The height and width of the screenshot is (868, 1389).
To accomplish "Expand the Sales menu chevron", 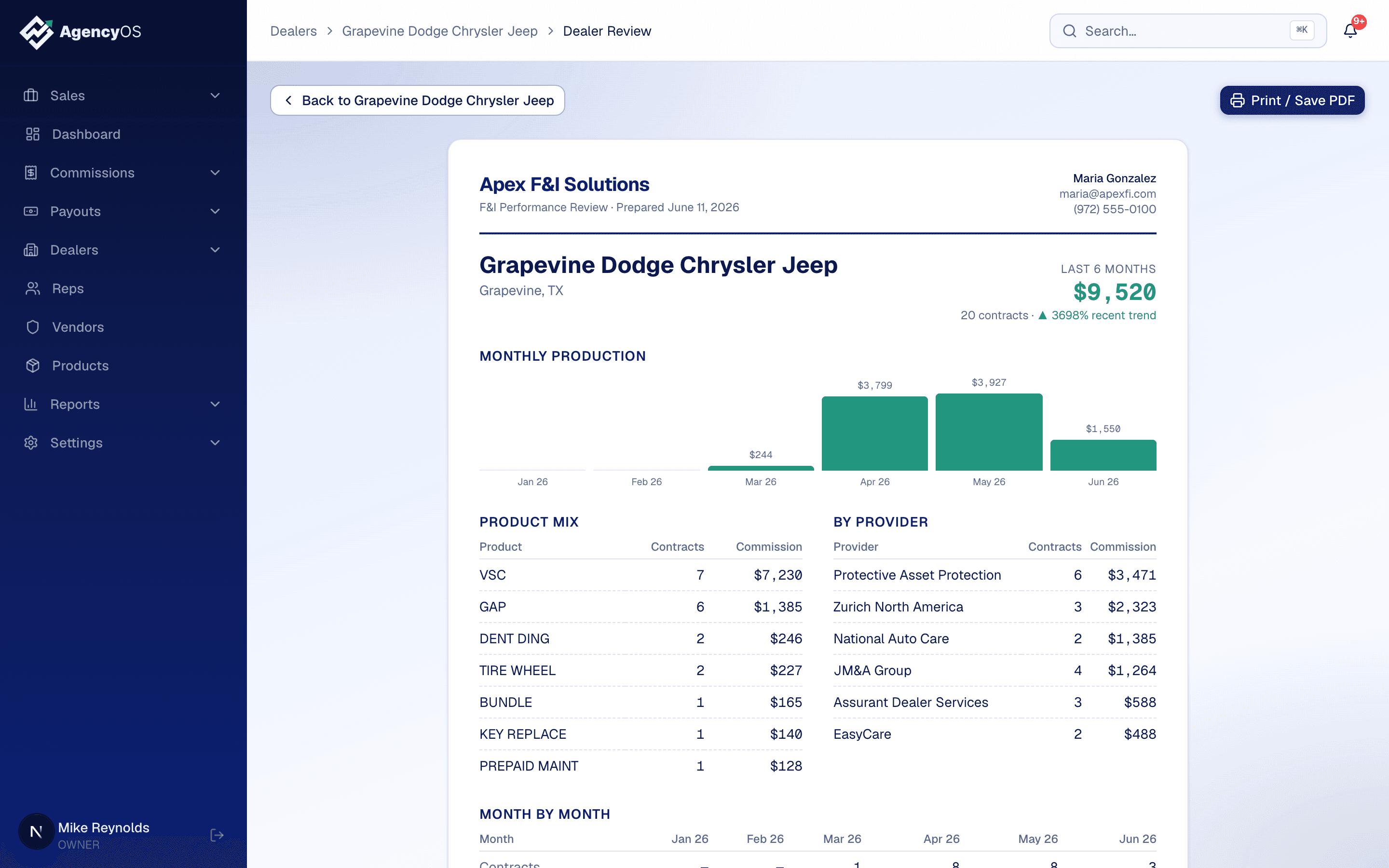I will 215,95.
